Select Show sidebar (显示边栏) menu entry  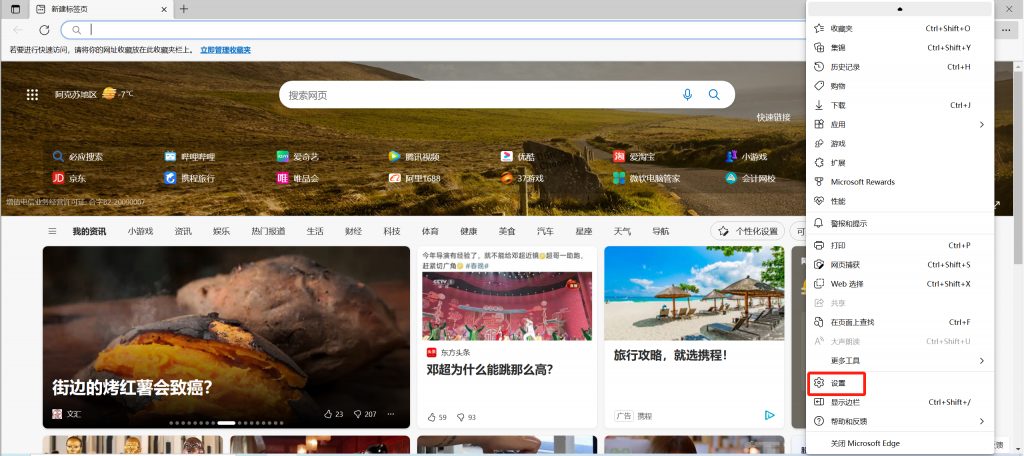pos(900,402)
